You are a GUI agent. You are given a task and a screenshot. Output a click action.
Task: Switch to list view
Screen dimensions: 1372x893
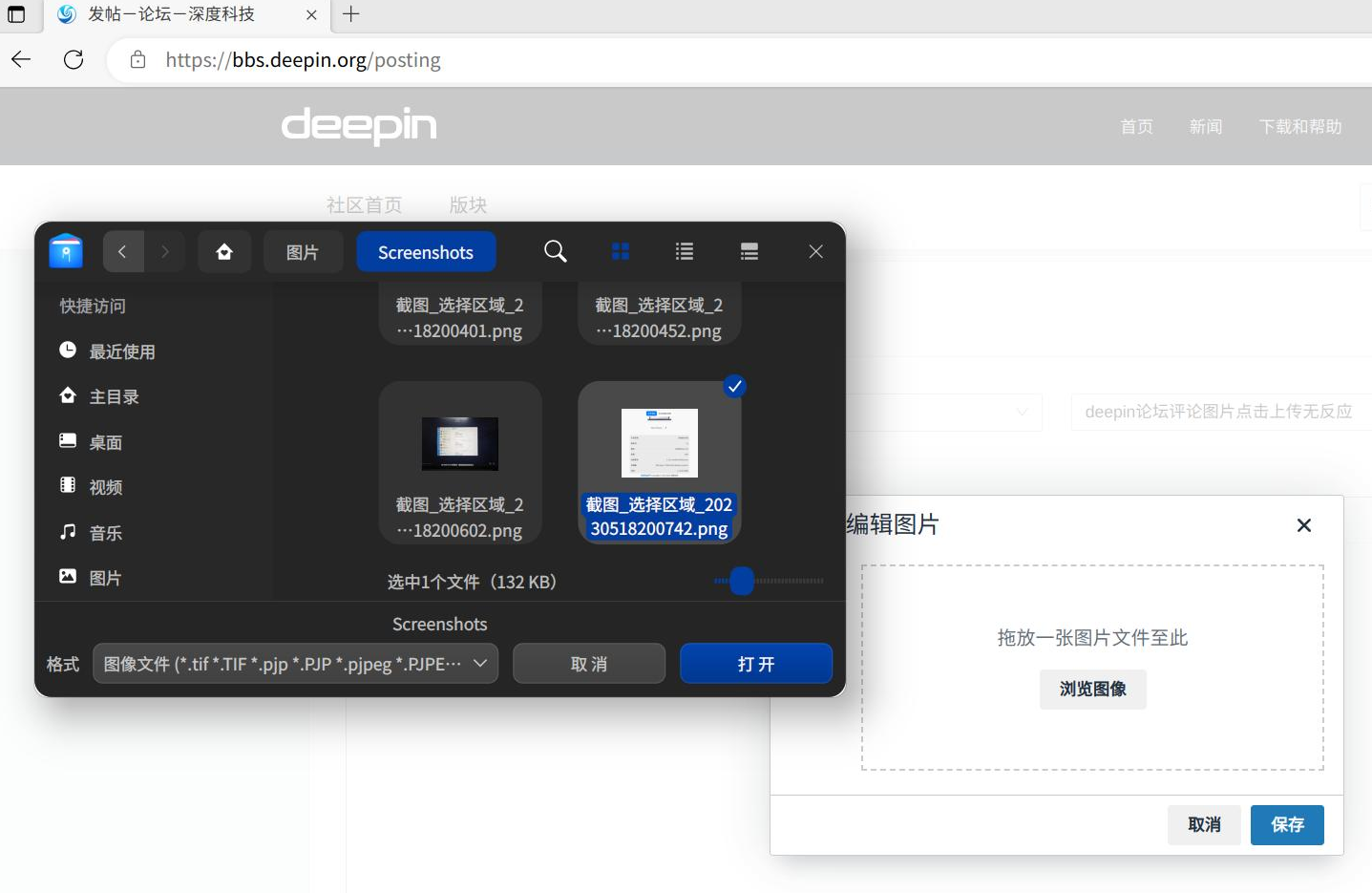[685, 251]
